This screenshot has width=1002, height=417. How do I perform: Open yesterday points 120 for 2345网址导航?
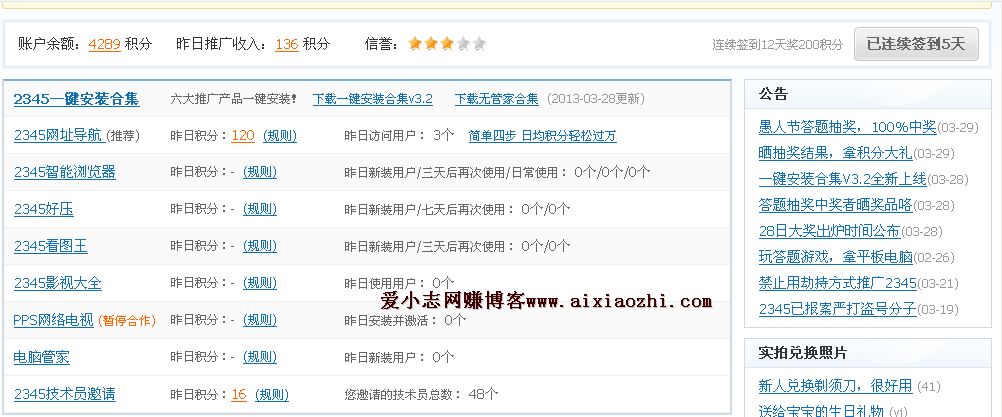click(x=243, y=135)
